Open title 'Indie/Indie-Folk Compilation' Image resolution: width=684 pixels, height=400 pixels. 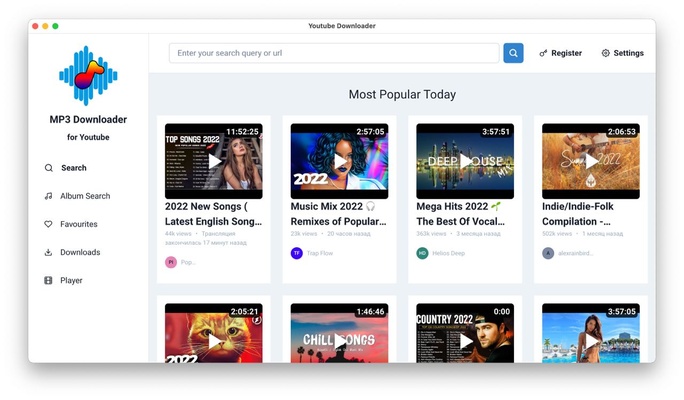click(x=578, y=214)
